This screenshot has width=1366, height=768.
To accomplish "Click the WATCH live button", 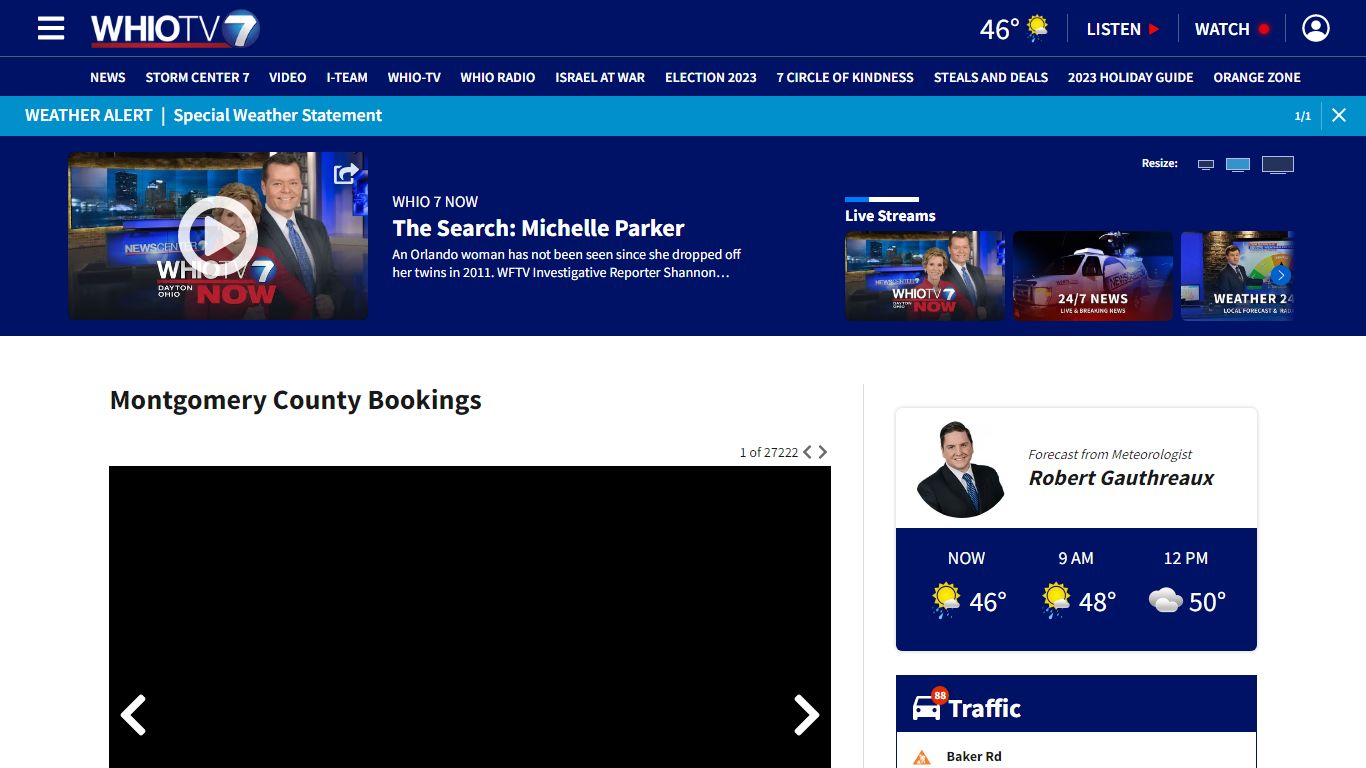I will pyautogui.click(x=1231, y=29).
